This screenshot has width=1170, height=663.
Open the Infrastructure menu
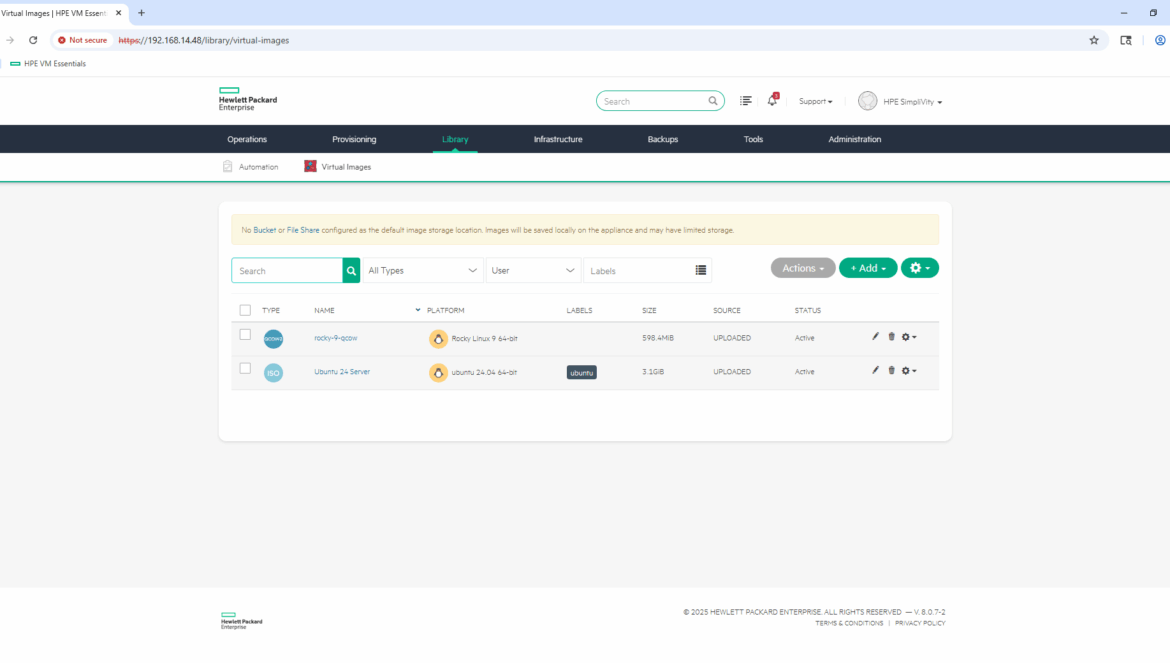coord(558,139)
